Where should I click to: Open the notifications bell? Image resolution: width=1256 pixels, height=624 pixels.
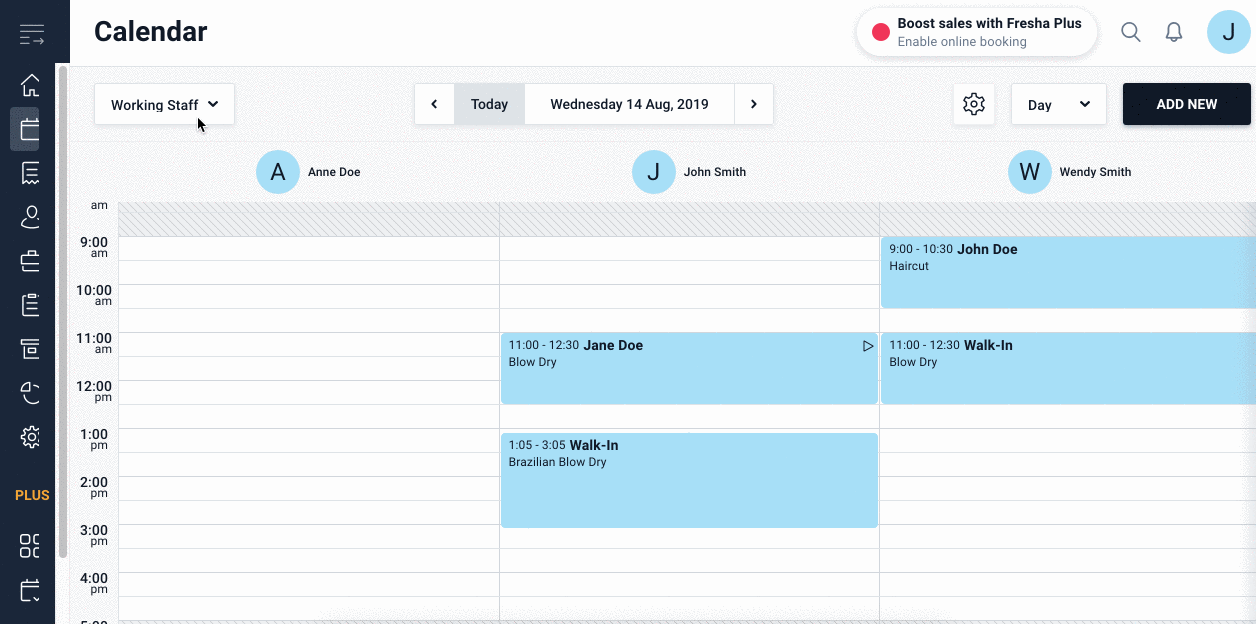(1175, 32)
